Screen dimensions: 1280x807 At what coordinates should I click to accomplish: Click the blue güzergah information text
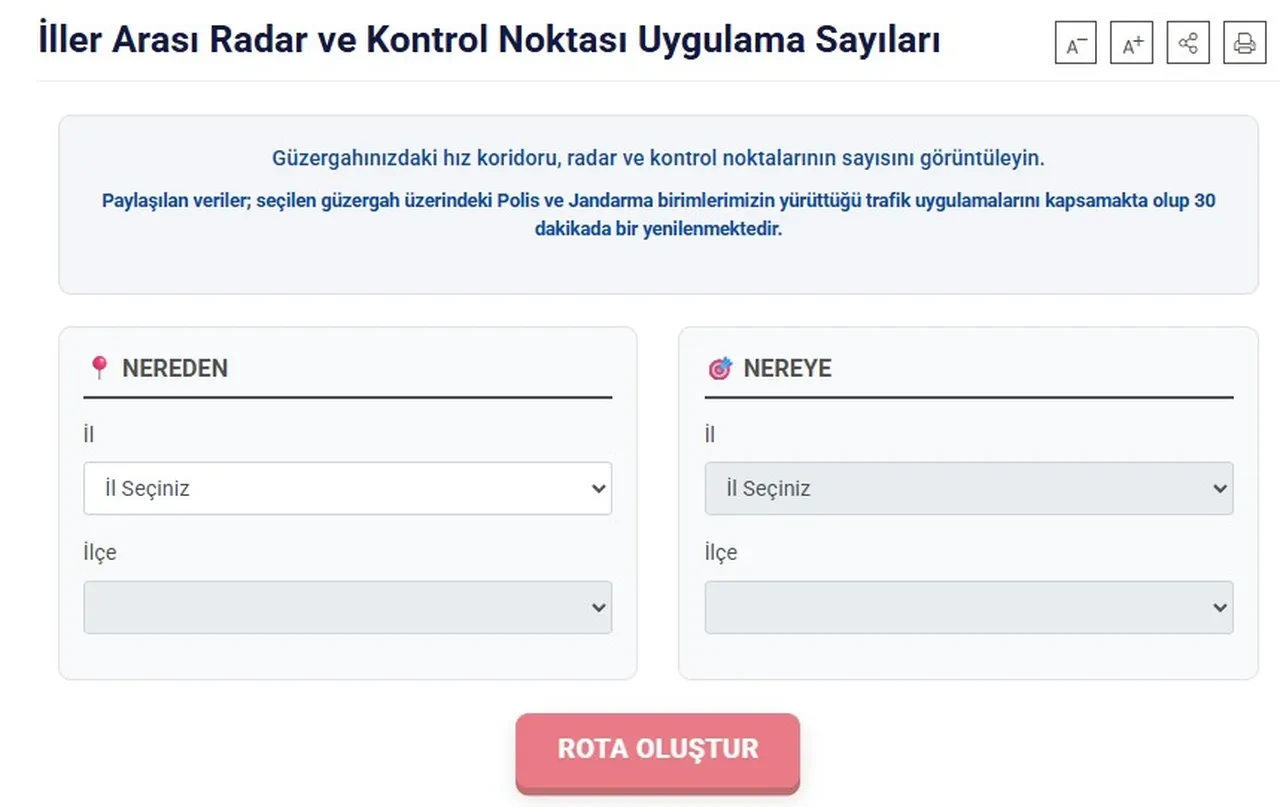pyautogui.click(x=659, y=157)
